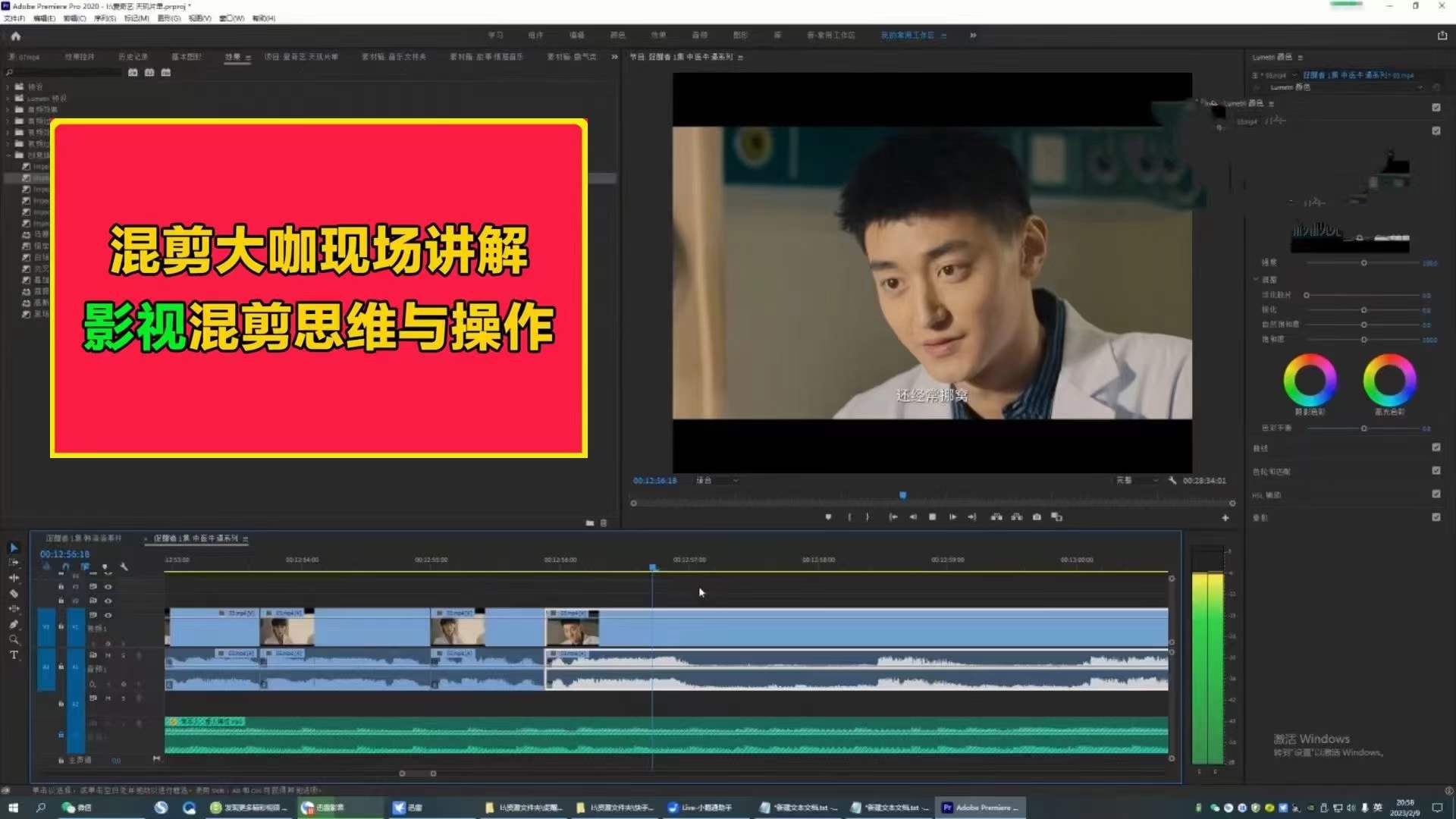Viewport: 1456px width, 819px height.
Task: Toggle V1 track lock
Action: [61, 626]
